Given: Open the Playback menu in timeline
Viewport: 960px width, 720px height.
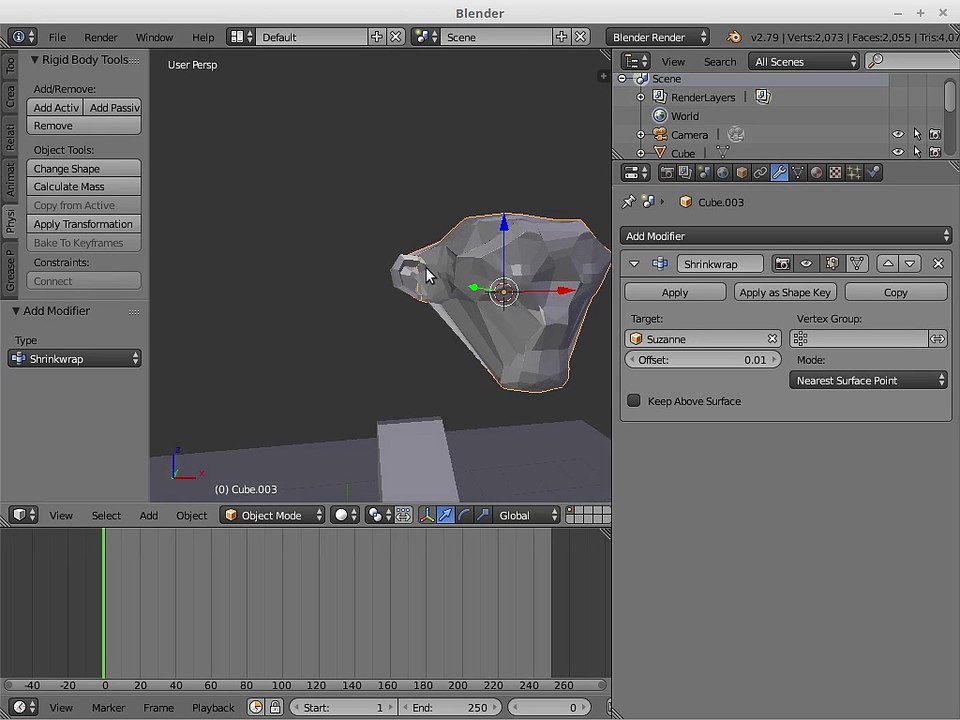Looking at the screenshot, I should (x=213, y=707).
